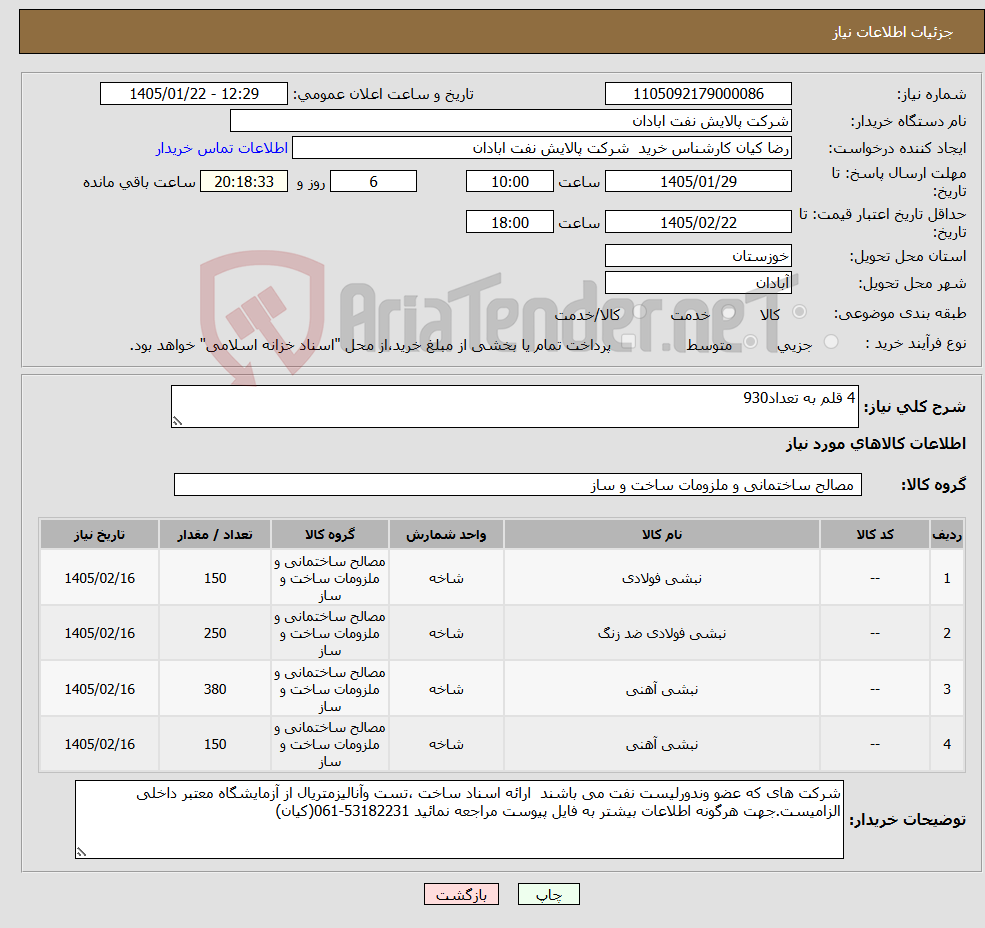985x928 pixels.
Task: Click the response deadline date 1405/01/29
Action: point(698,182)
